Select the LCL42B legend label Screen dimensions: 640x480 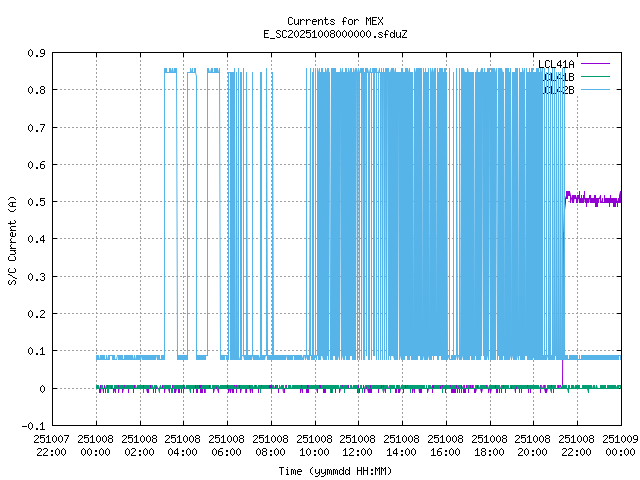click(556, 90)
